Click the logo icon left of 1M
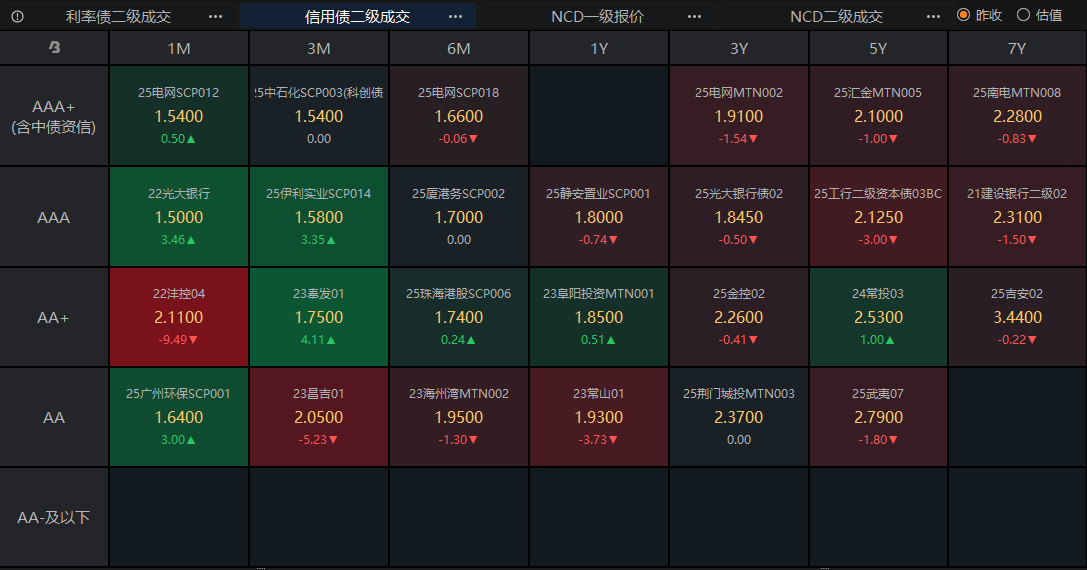Screen dimensions: 1087x570 click(x=54, y=48)
